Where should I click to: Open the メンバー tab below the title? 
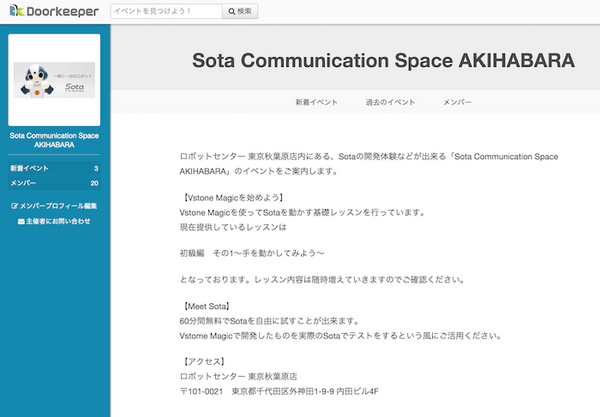(x=457, y=103)
